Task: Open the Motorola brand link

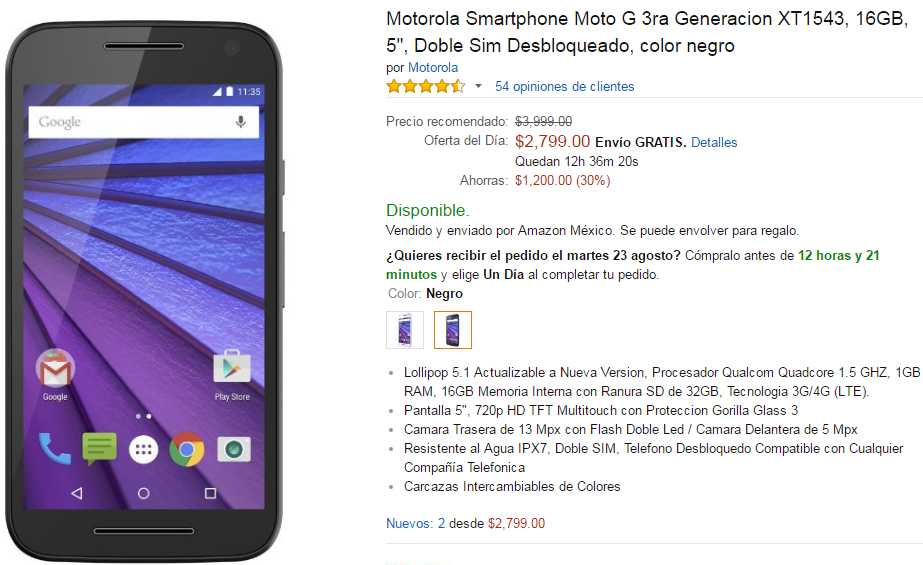Action: coord(433,68)
